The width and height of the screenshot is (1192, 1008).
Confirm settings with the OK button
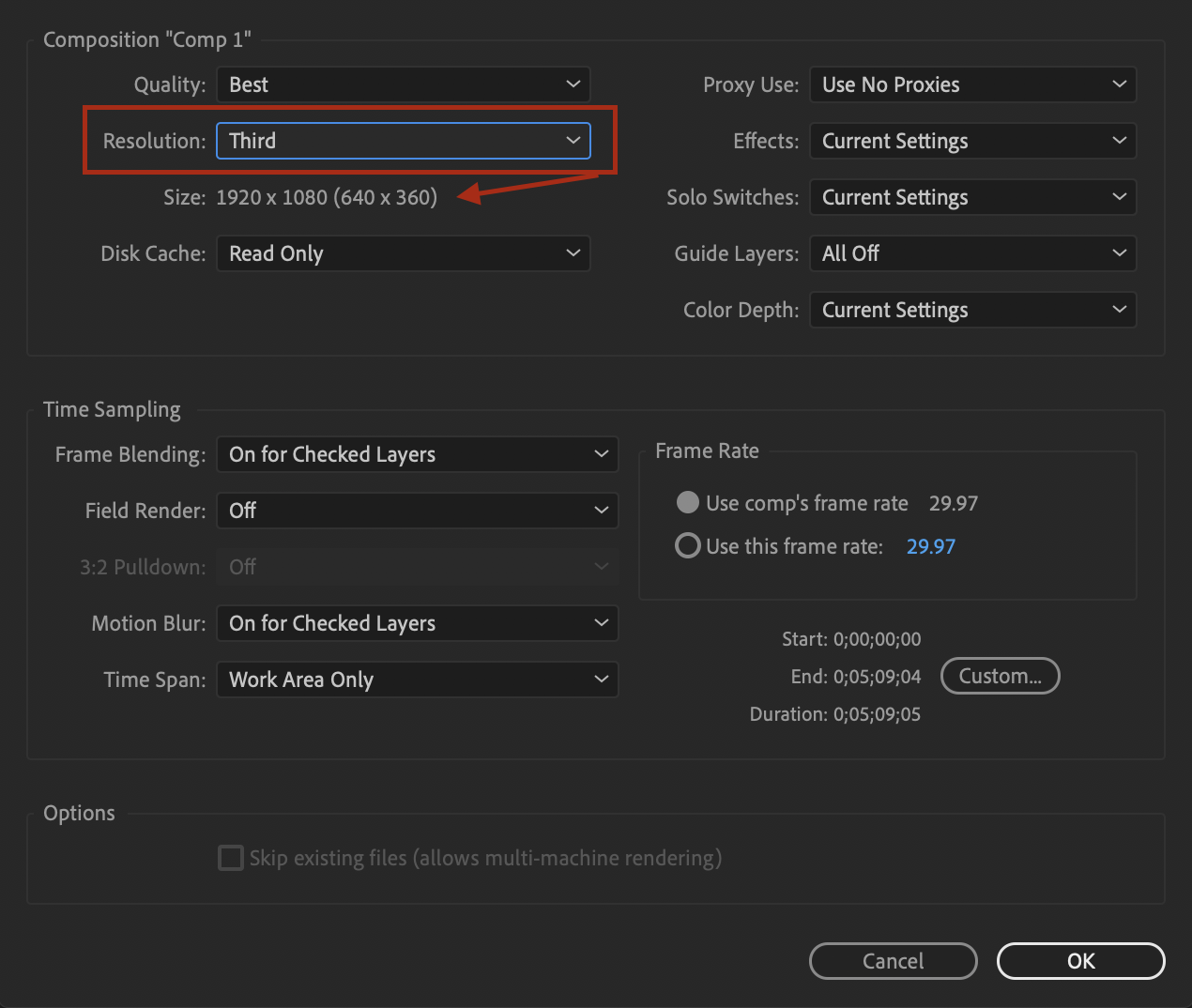pyautogui.click(x=1080, y=961)
